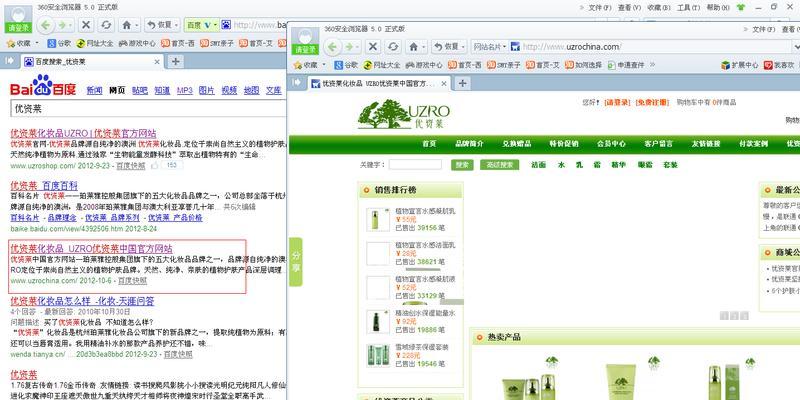This screenshot has width=800, height=400.
Task: Open 如何选择 bookmark in UZRO window
Action: tap(584, 65)
